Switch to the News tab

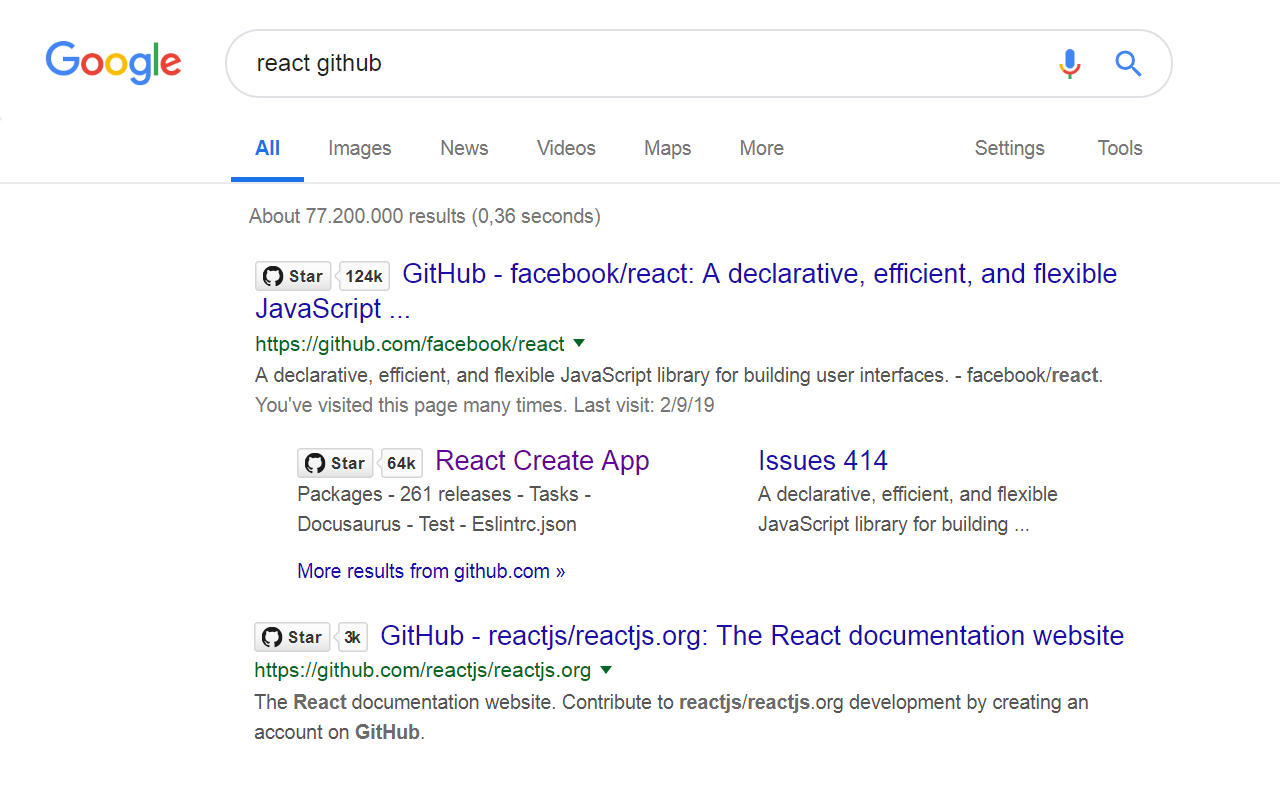464,148
